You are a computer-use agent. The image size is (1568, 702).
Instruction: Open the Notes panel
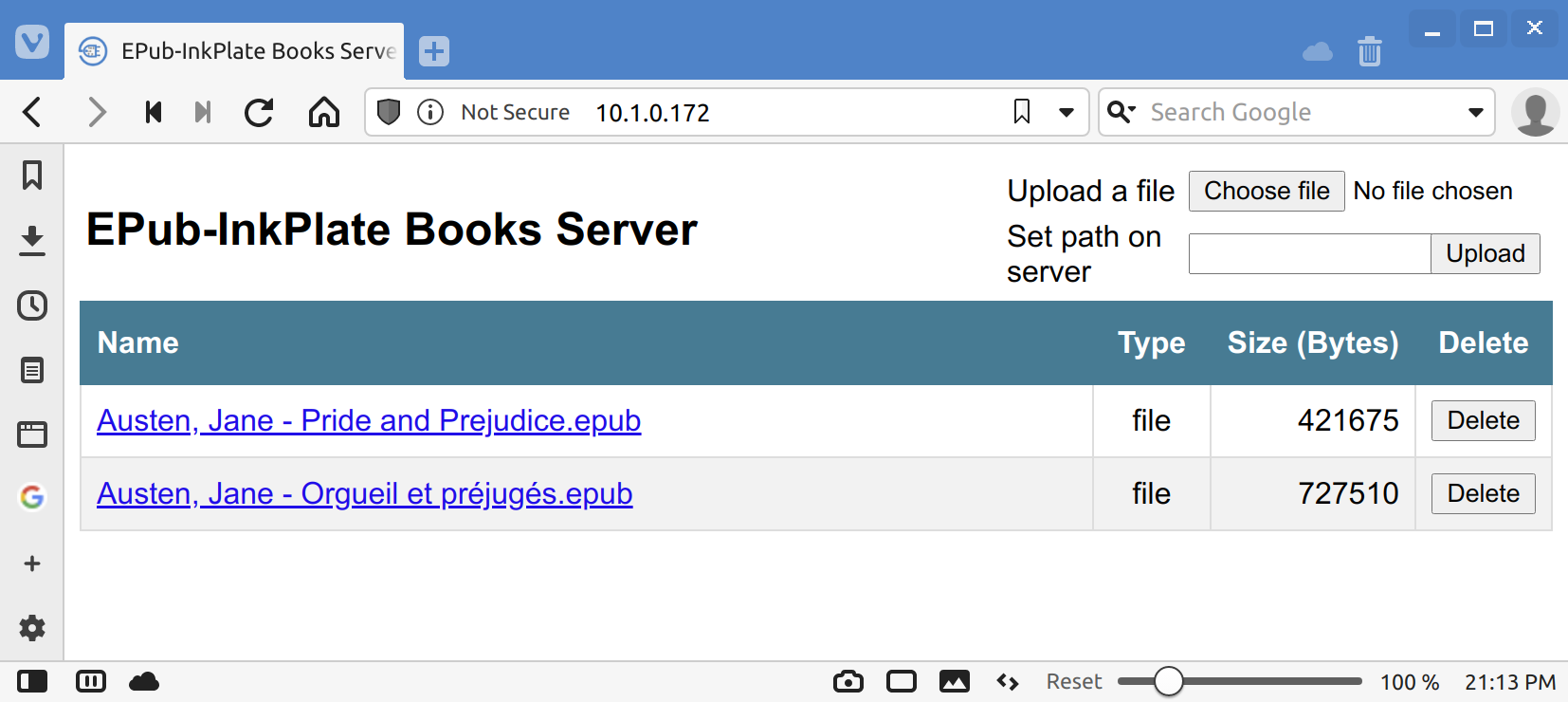(32, 370)
